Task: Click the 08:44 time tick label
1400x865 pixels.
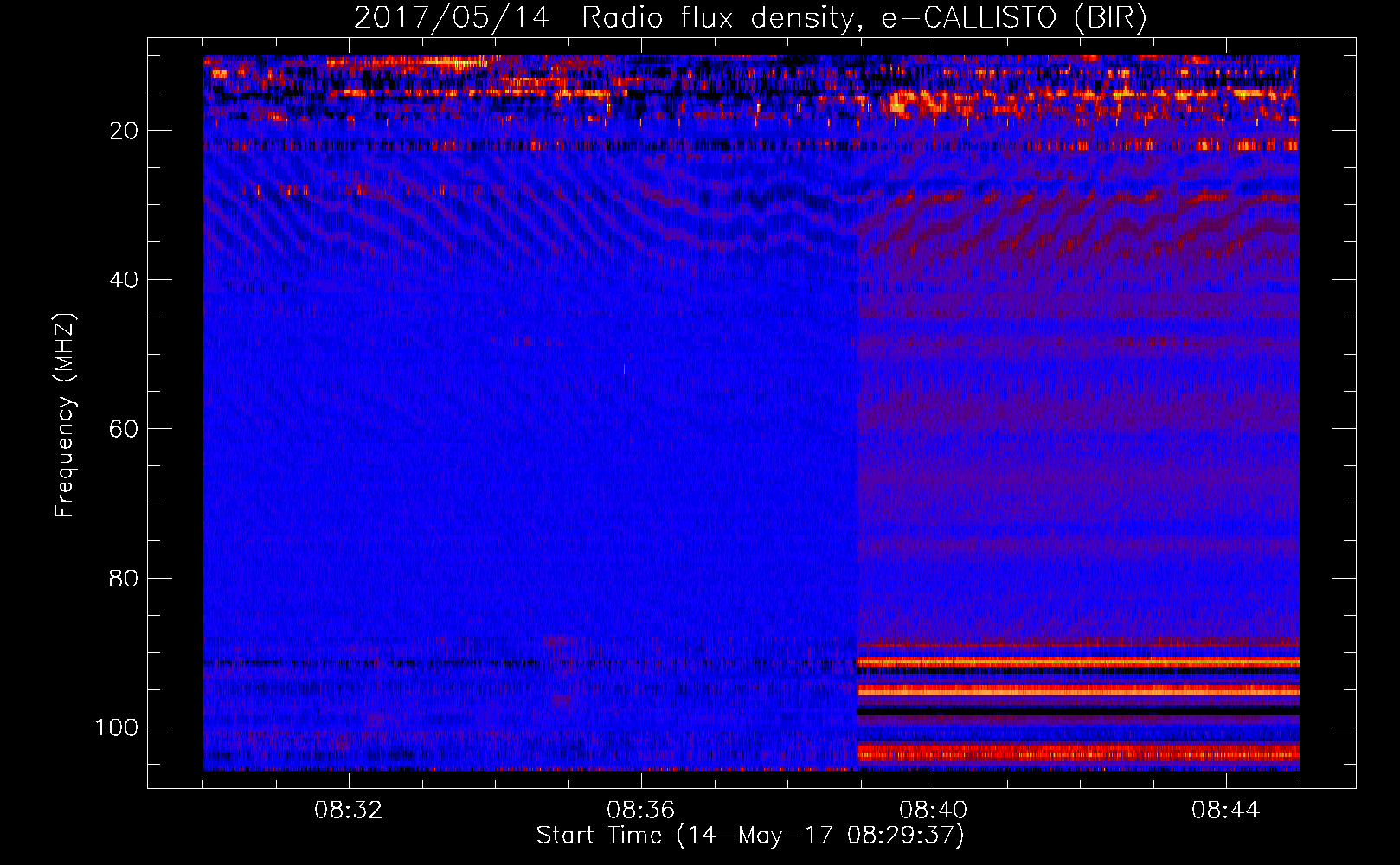Action: pyautogui.click(x=1226, y=811)
